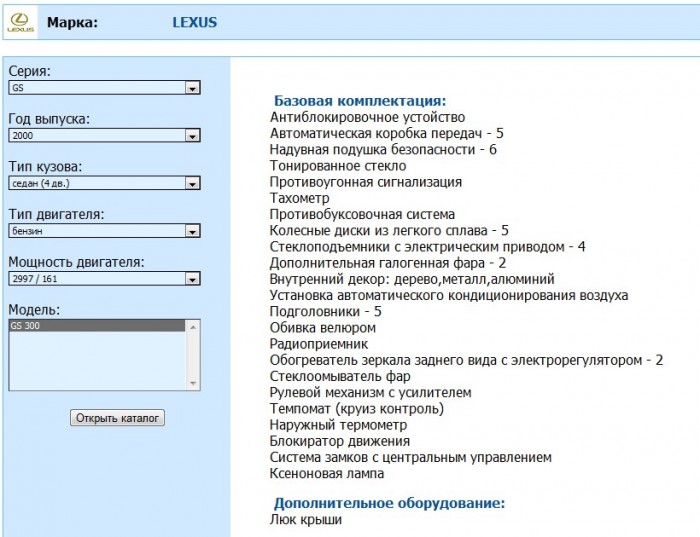Click the text Противоугонная сигнализация
The image size is (700, 537).
coord(366,182)
